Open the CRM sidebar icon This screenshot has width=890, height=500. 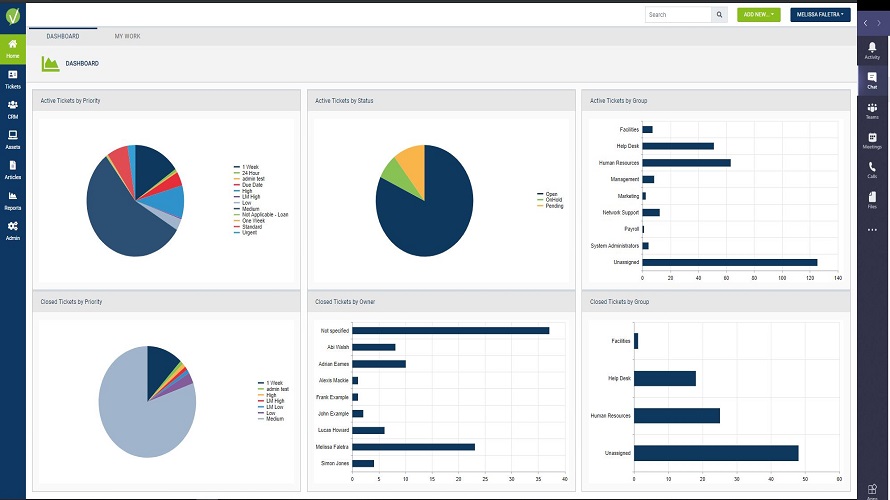12,110
